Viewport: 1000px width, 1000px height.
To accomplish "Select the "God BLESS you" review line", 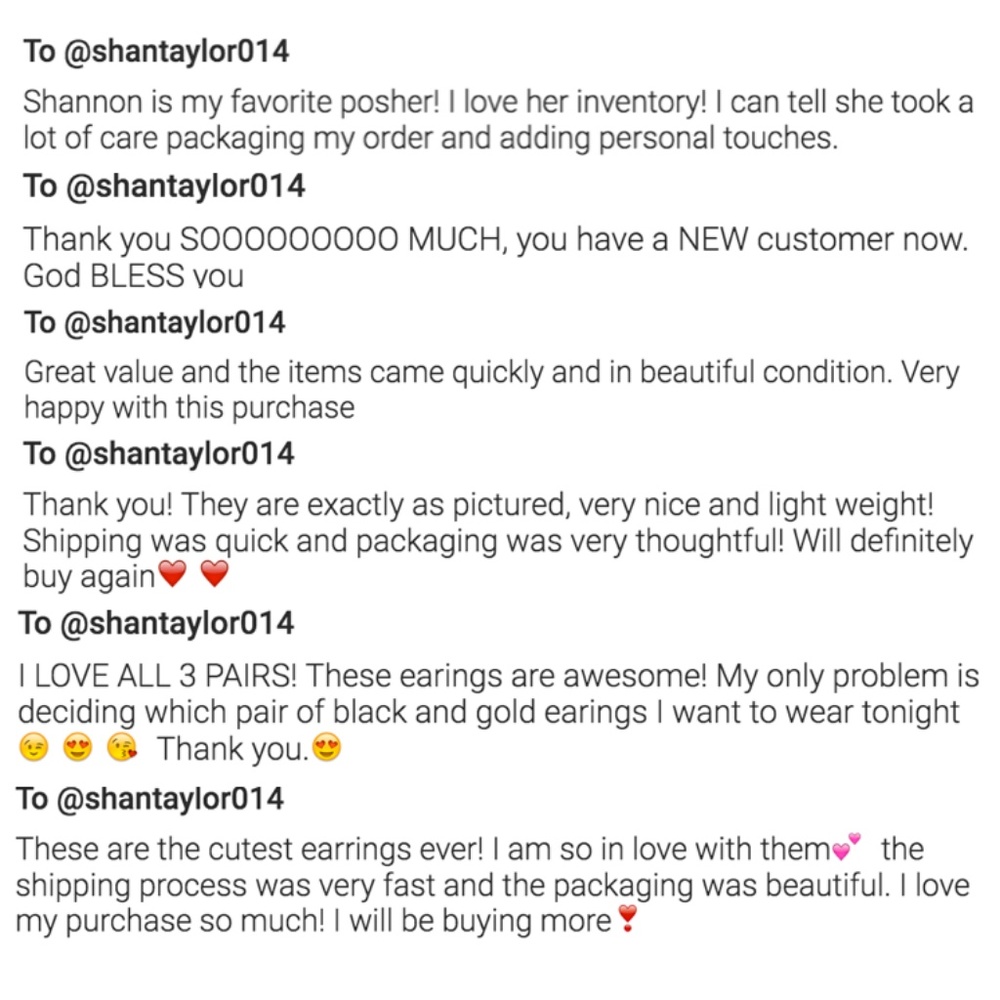I will tap(133, 276).
